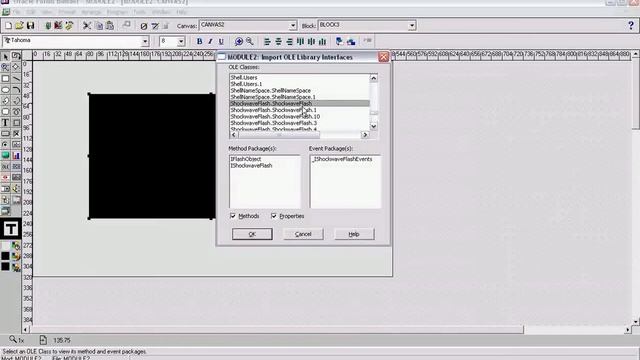Click the status bar zoom magnifier icon

click(x=13, y=340)
